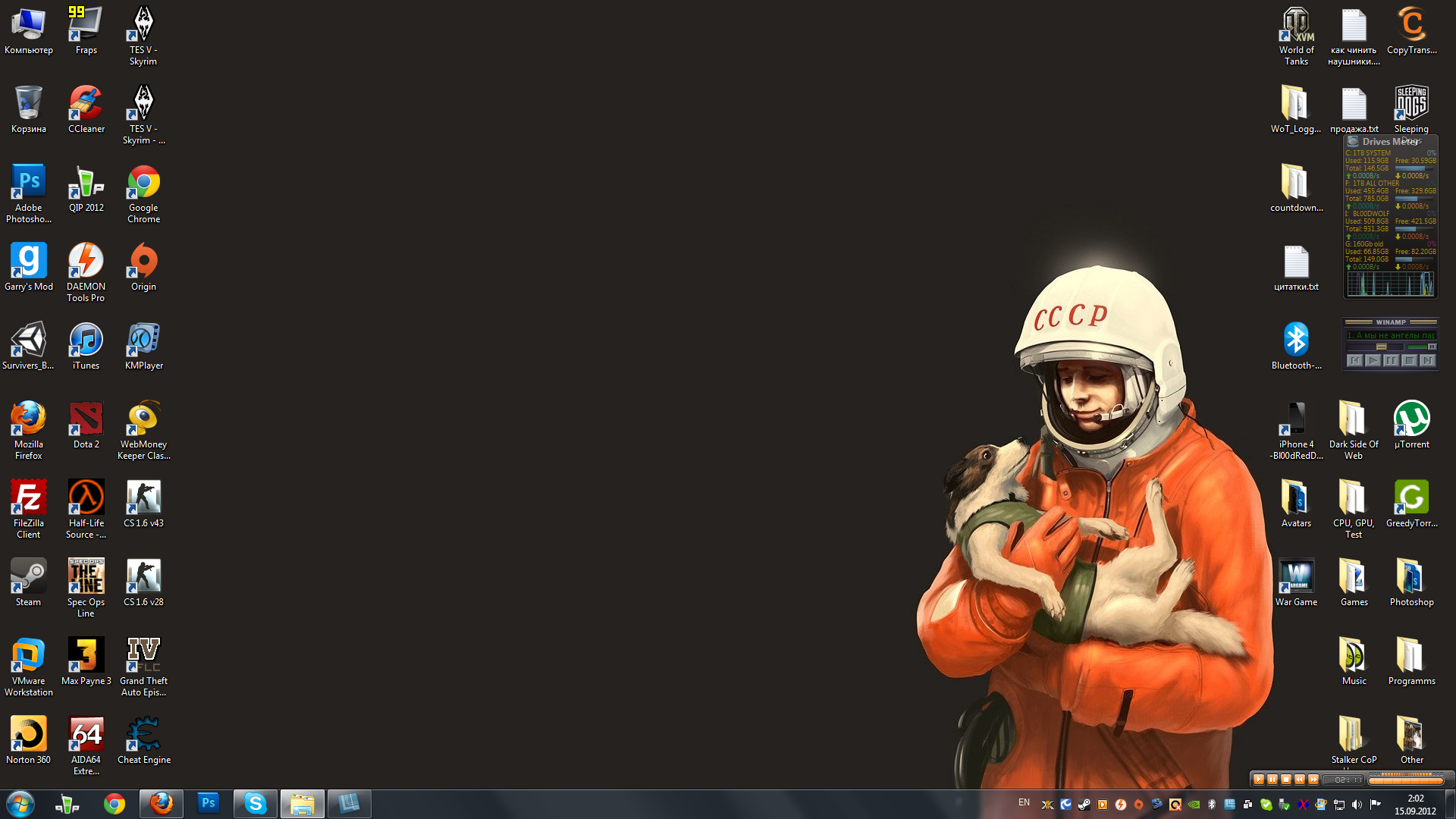Launch Dota 2 desktop shortcut
1456x819 pixels.
coord(86,425)
